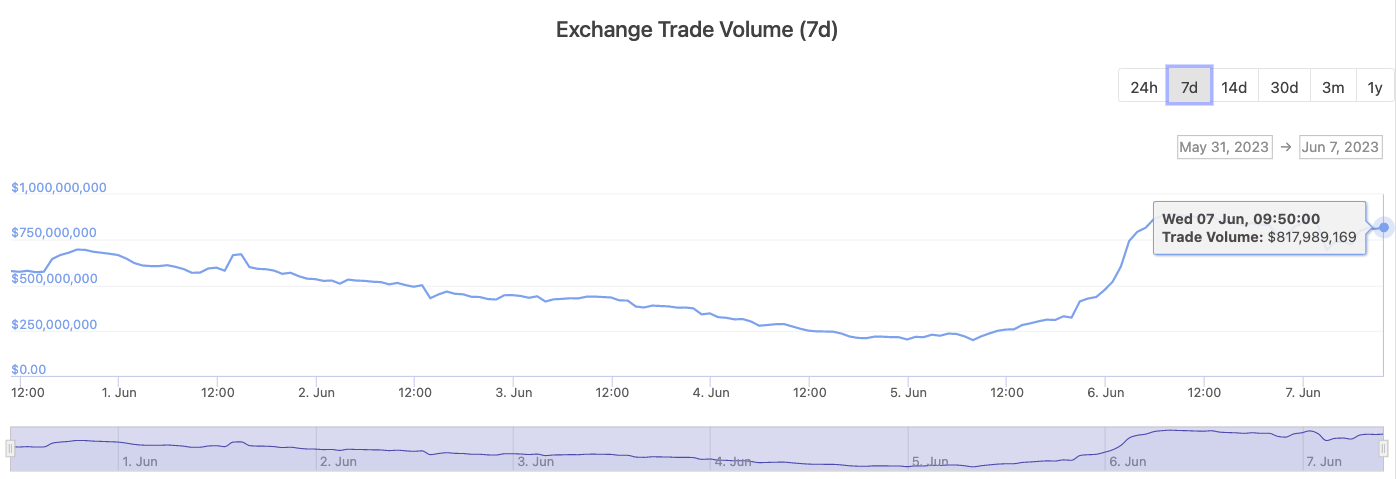The image size is (1396, 479).
Task: Click the Exchange Trade Volume (7d) title
Action: point(697,30)
